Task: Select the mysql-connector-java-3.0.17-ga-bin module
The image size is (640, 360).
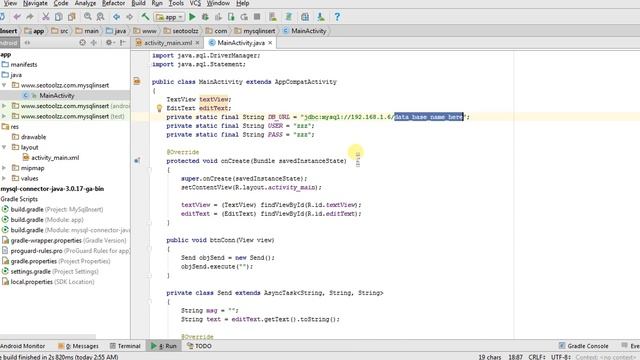Action: tap(52, 189)
